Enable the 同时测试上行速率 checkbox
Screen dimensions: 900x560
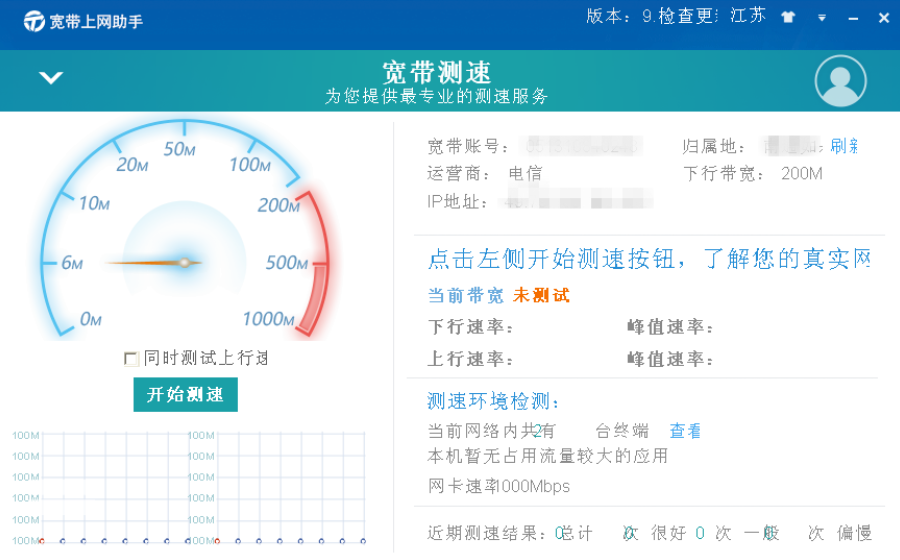(x=131, y=359)
